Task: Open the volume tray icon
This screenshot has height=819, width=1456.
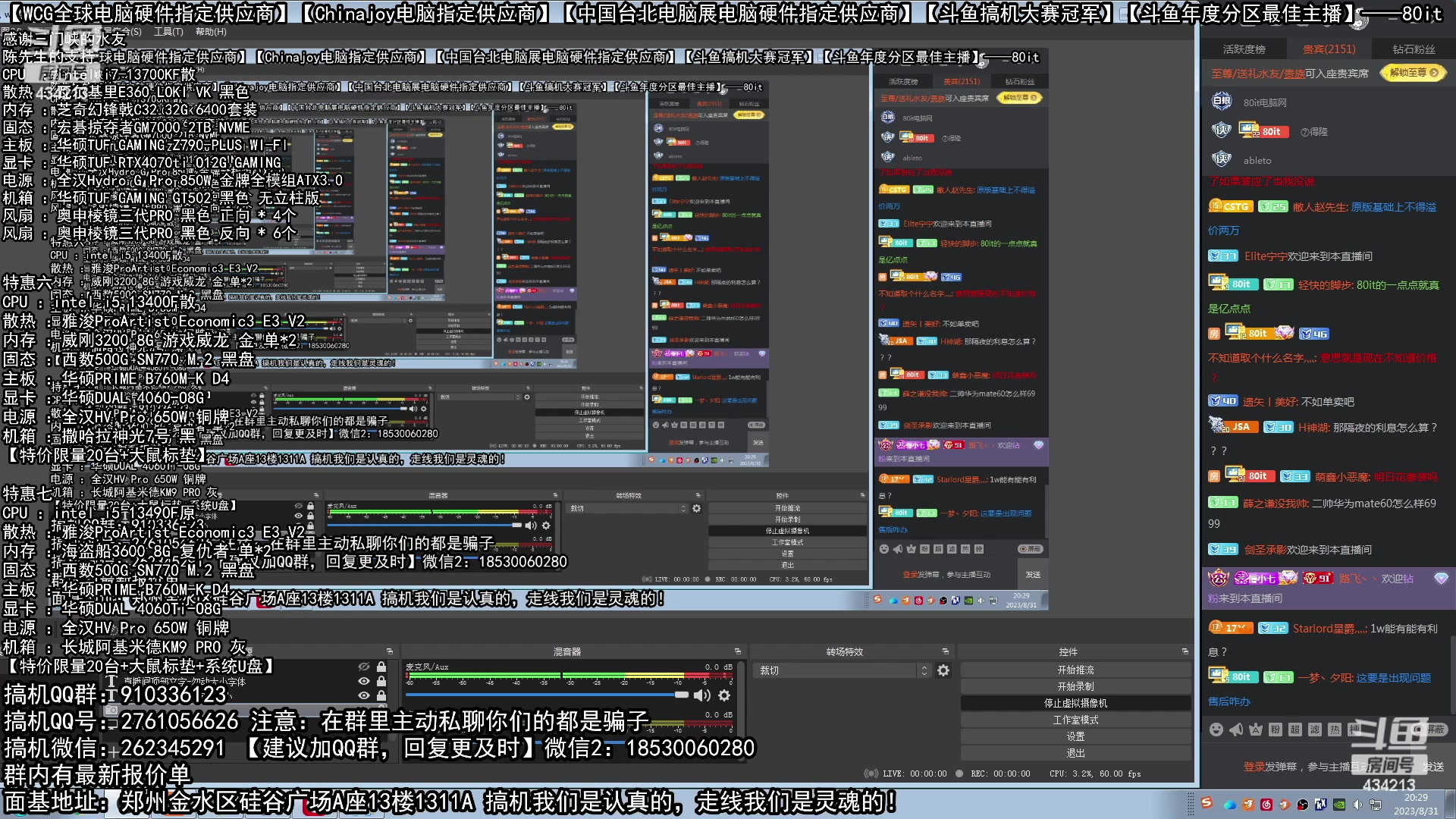Action: click(1357, 805)
